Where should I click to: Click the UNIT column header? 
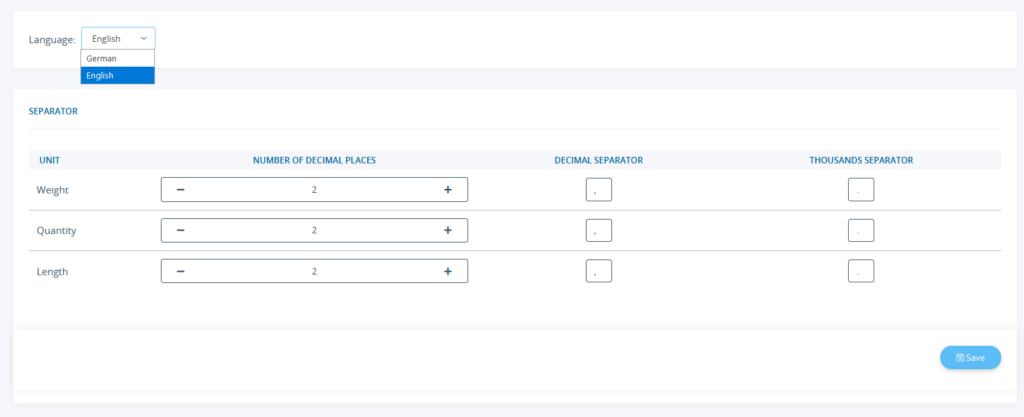click(x=50, y=160)
